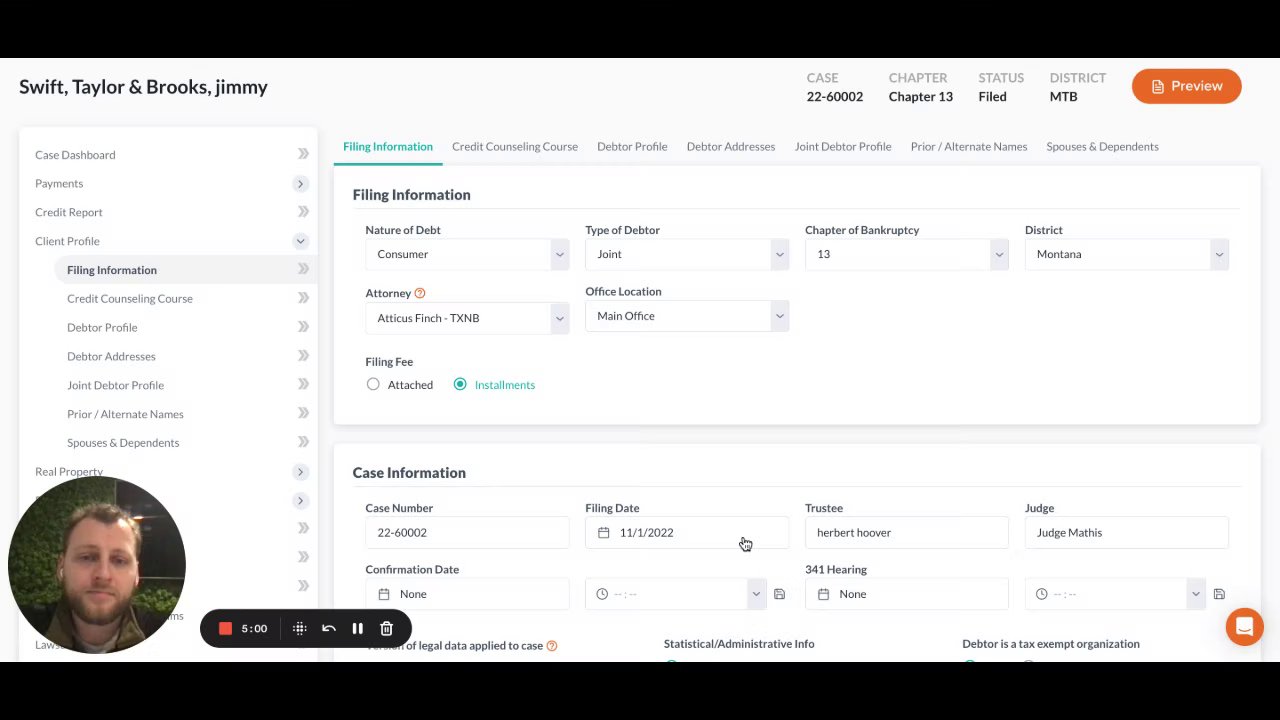Viewport: 1280px width, 720px height.
Task: Open Debtor Addresses in the sidebar
Action: [111, 356]
